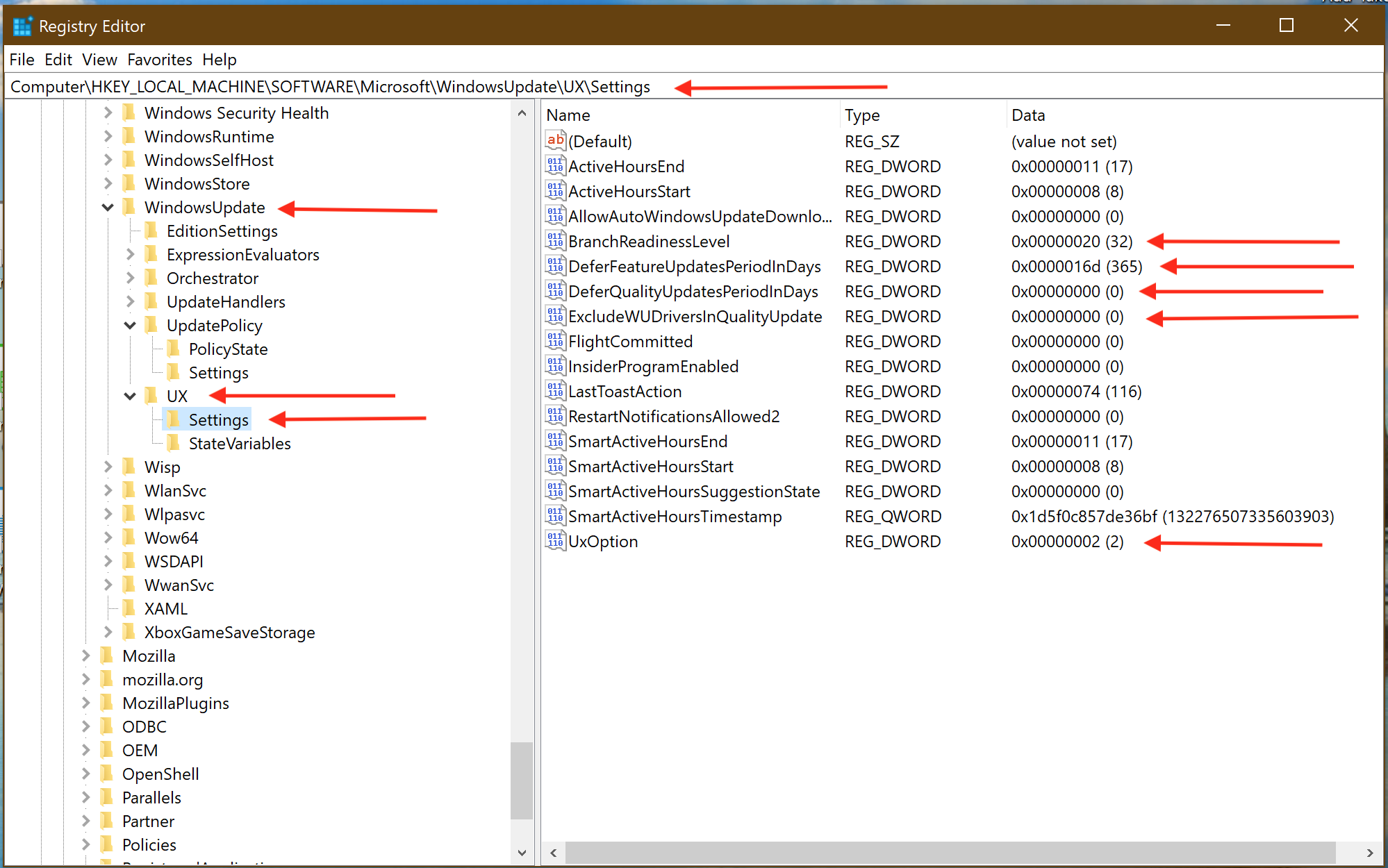Click the Registry Editor title bar icon
The image size is (1388, 868).
point(22,26)
